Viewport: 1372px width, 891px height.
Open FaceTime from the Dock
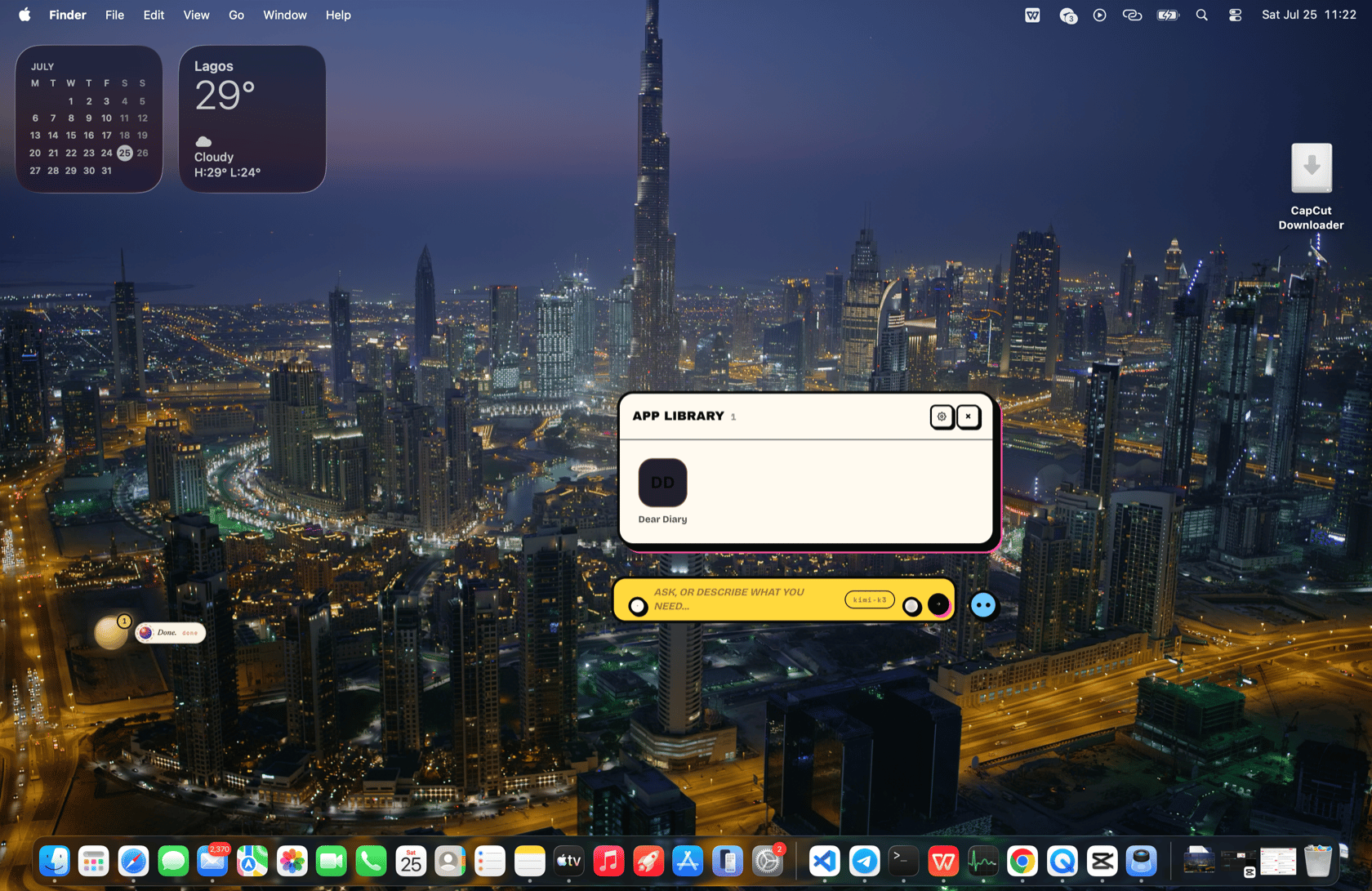click(x=332, y=861)
